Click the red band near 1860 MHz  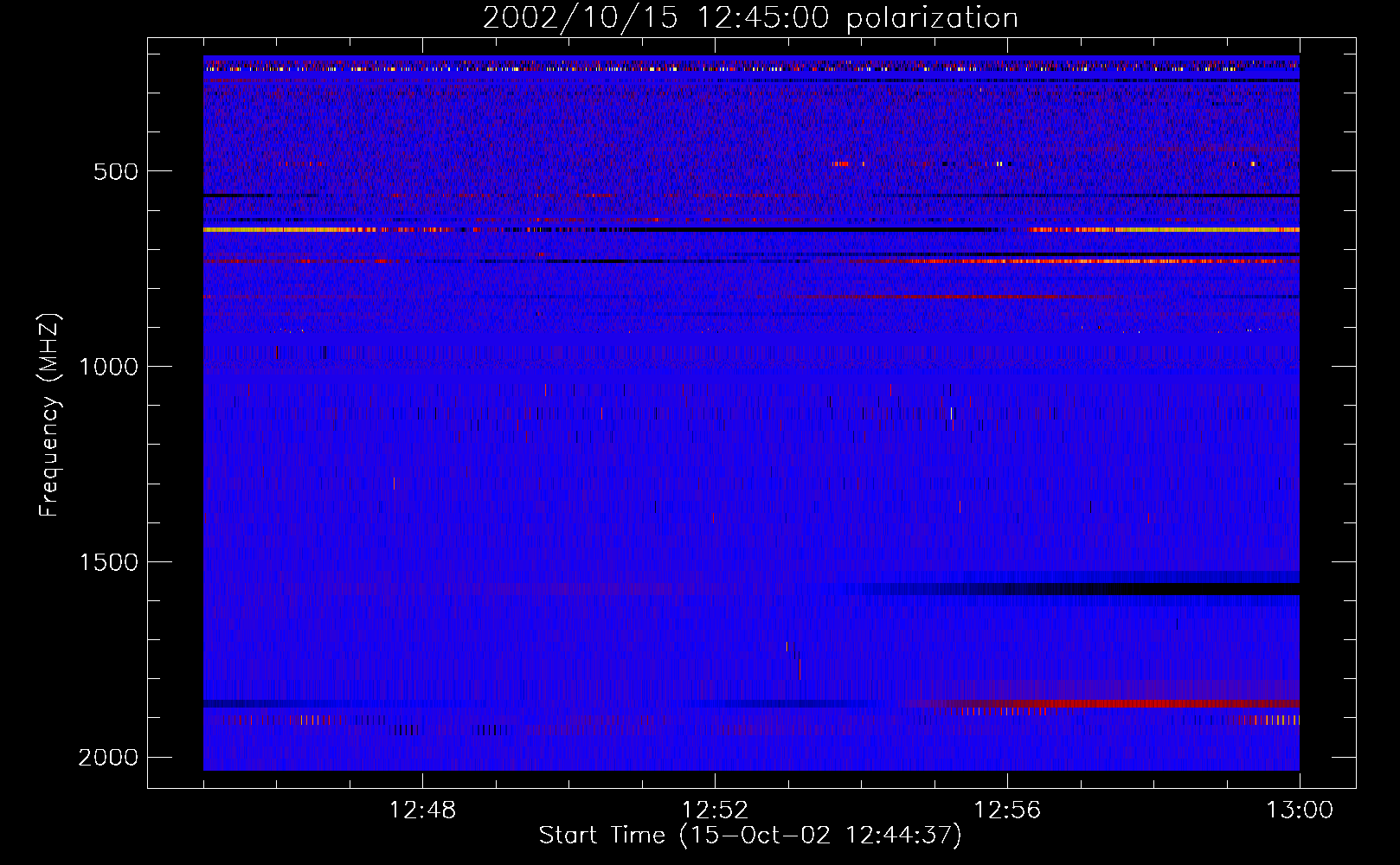(x=1103, y=703)
